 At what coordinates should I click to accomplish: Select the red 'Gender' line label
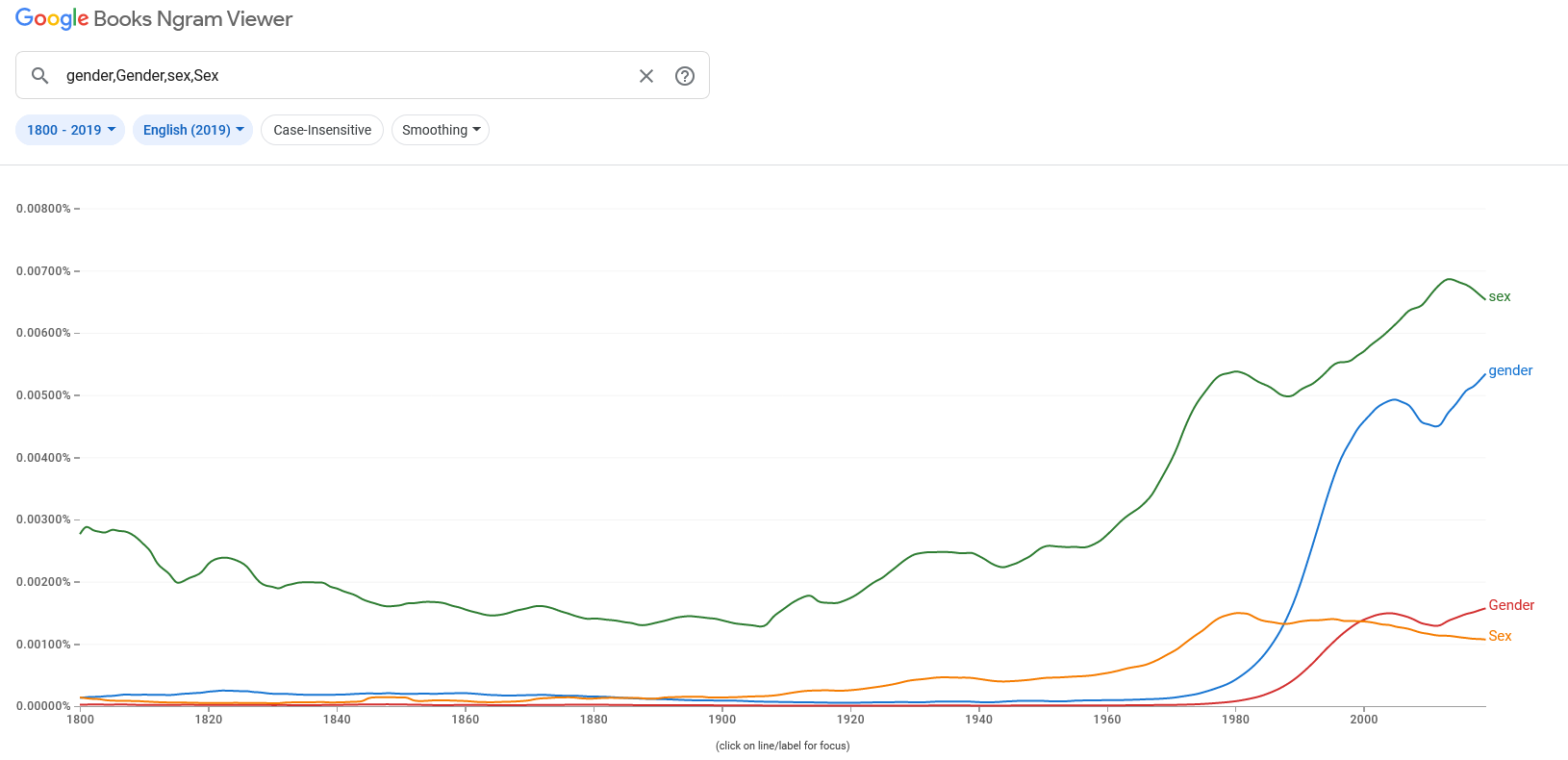pyautogui.click(x=1511, y=605)
